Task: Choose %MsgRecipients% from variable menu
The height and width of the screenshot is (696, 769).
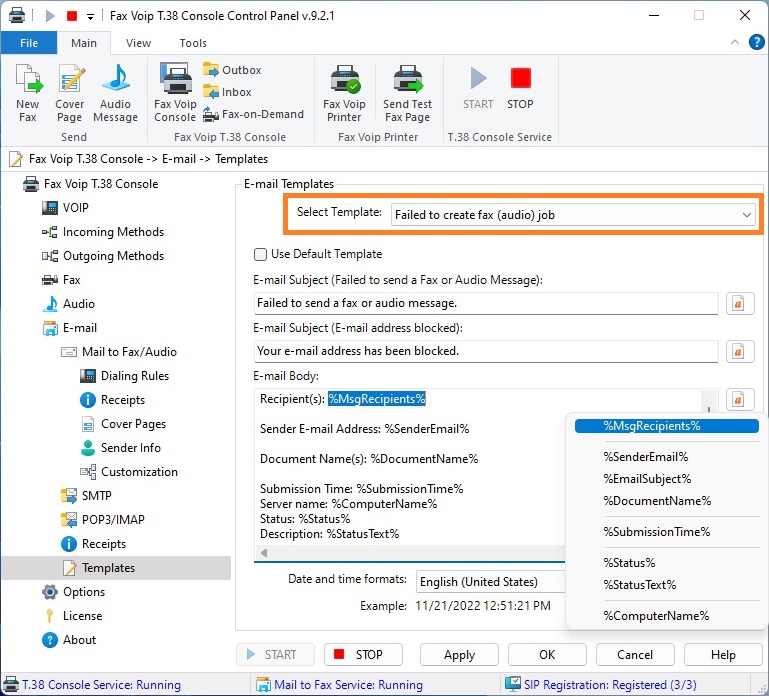Action: [x=666, y=426]
